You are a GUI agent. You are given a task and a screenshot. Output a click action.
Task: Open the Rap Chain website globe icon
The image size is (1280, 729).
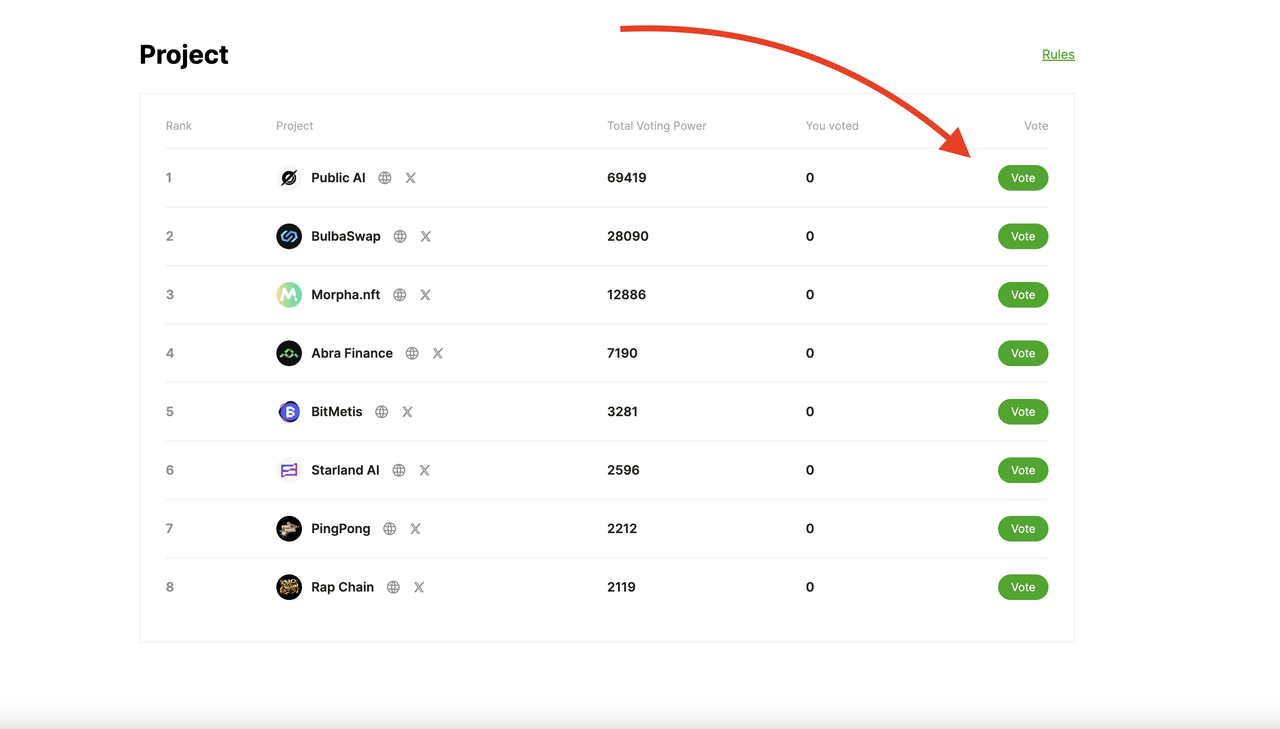pyautogui.click(x=393, y=588)
